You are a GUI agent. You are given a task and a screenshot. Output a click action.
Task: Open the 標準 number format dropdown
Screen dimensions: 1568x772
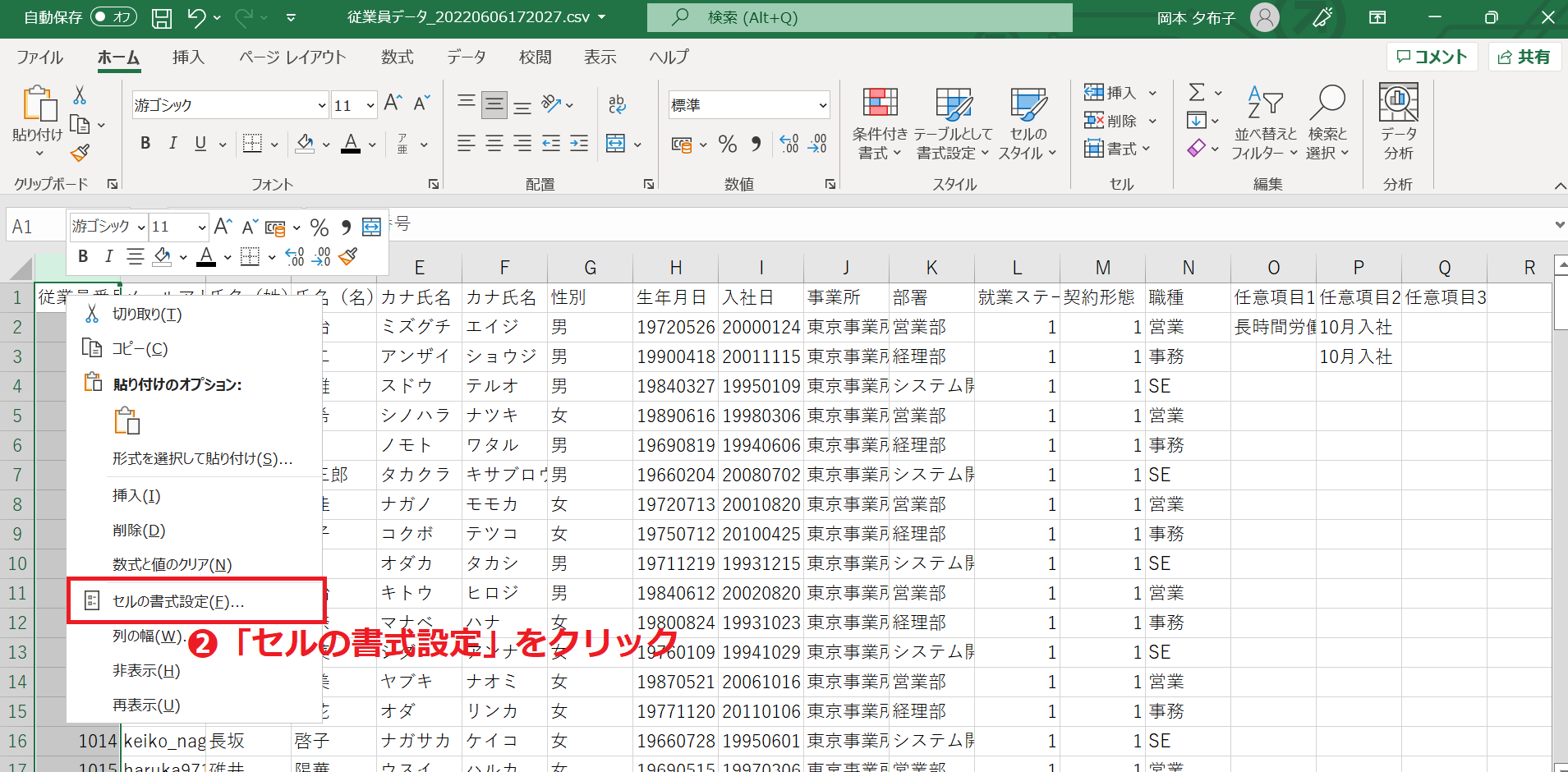[x=822, y=105]
